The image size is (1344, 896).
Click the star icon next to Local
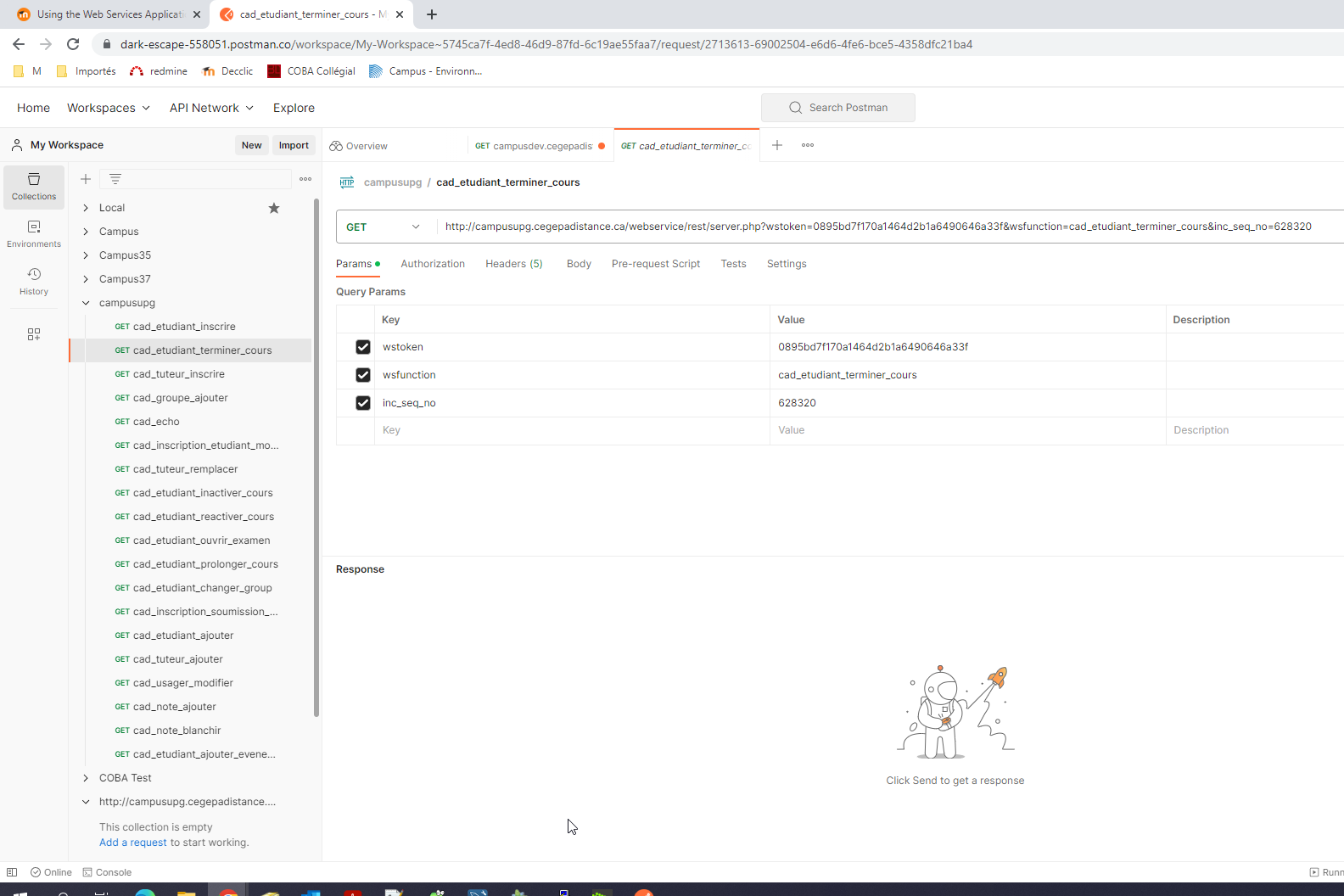coord(274,208)
